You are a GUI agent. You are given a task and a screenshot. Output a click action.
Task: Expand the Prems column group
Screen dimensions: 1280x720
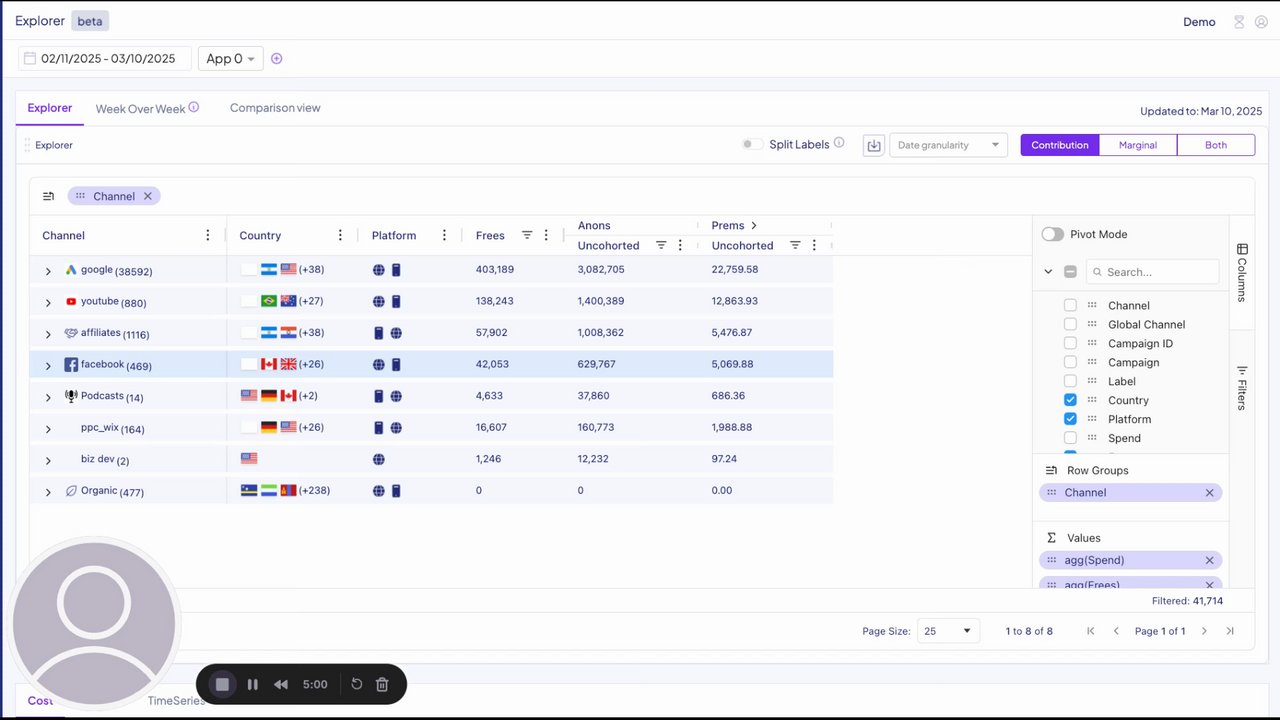point(754,226)
